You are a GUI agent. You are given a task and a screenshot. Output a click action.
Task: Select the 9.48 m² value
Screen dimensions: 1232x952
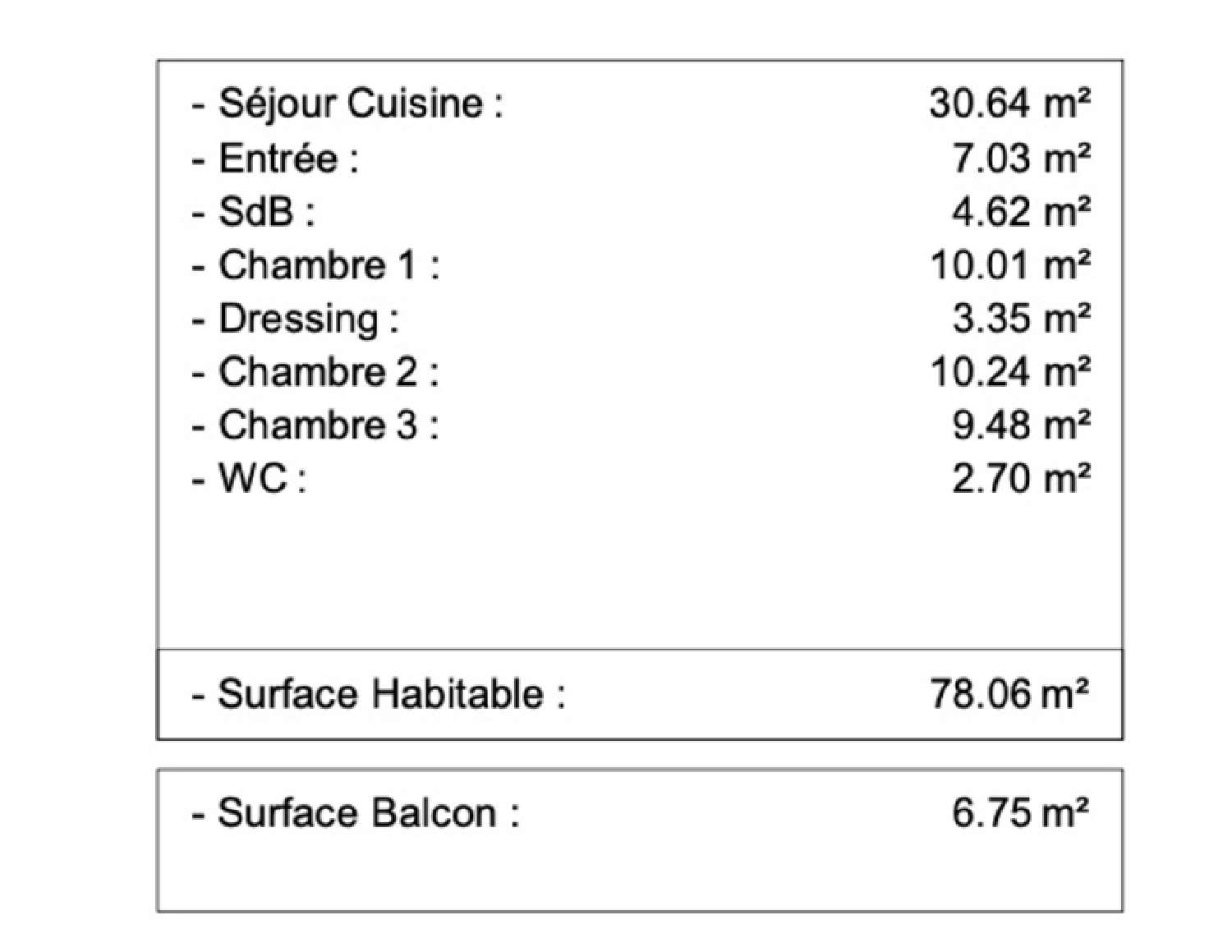pyautogui.click(x=1021, y=425)
